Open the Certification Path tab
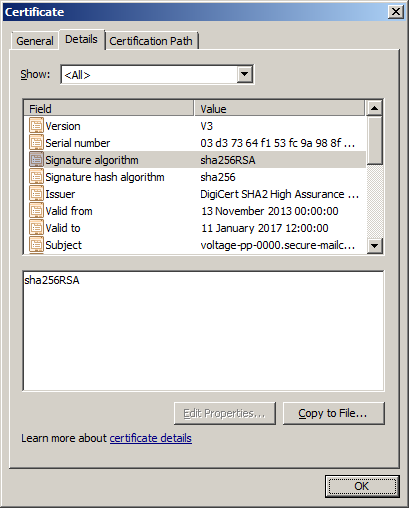 [x=151, y=41]
